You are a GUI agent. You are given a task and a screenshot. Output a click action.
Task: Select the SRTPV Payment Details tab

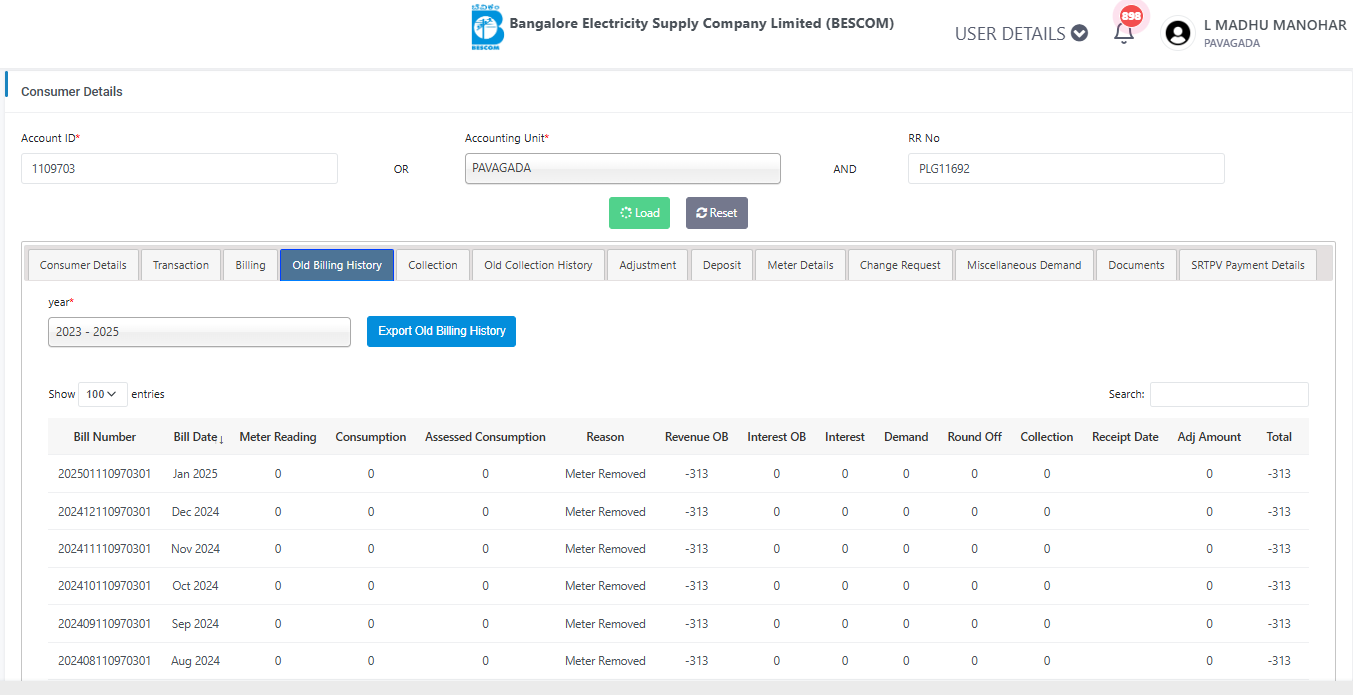click(1247, 265)
